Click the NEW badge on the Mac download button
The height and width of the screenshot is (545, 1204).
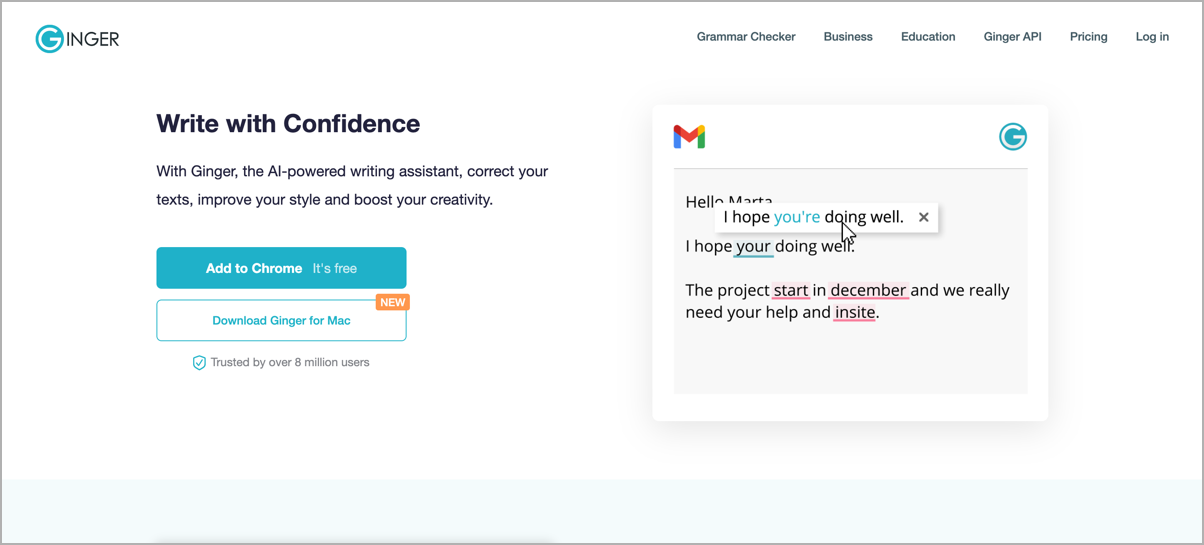(x=393, y=302)
